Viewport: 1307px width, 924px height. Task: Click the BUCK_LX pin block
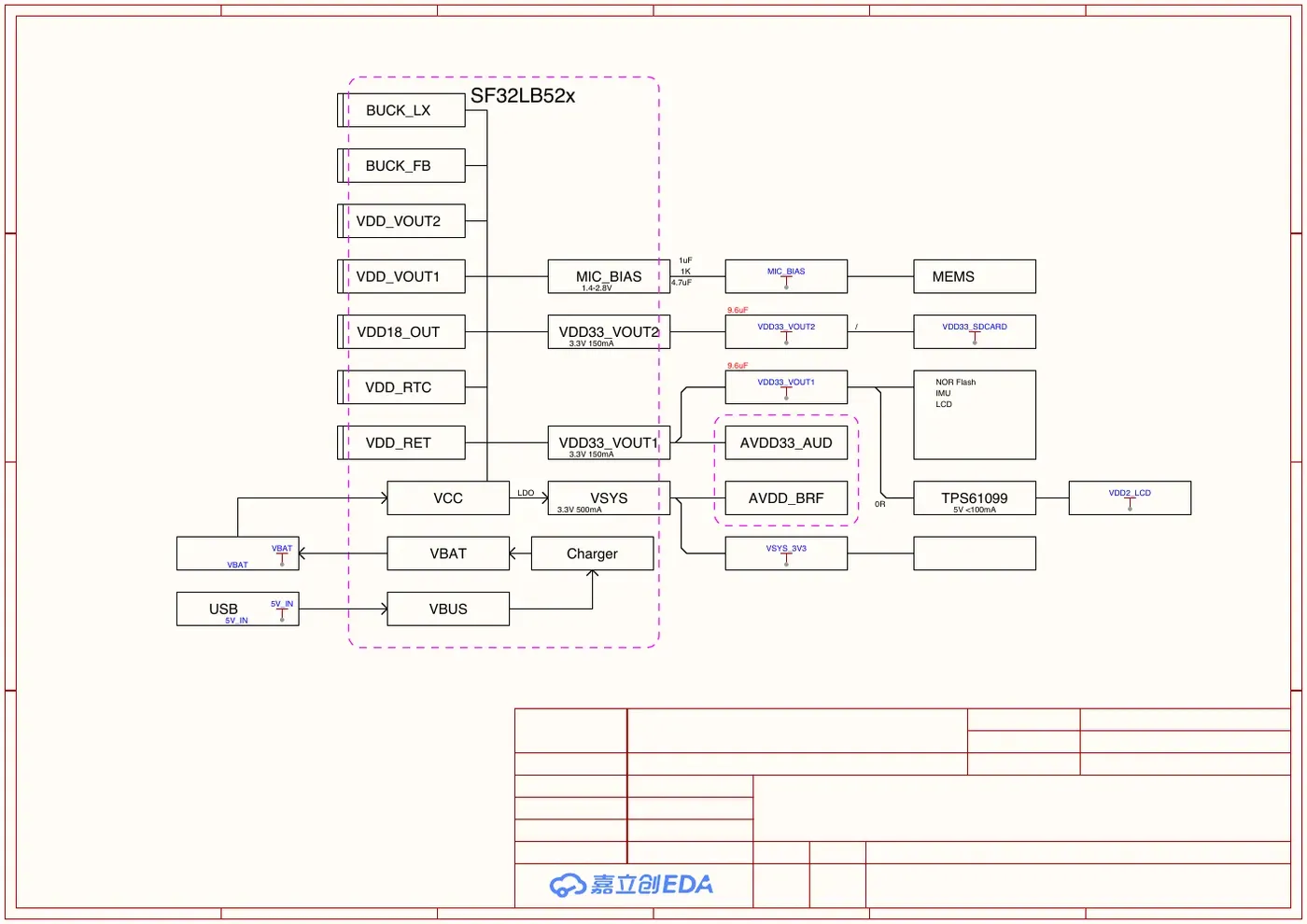401,110
